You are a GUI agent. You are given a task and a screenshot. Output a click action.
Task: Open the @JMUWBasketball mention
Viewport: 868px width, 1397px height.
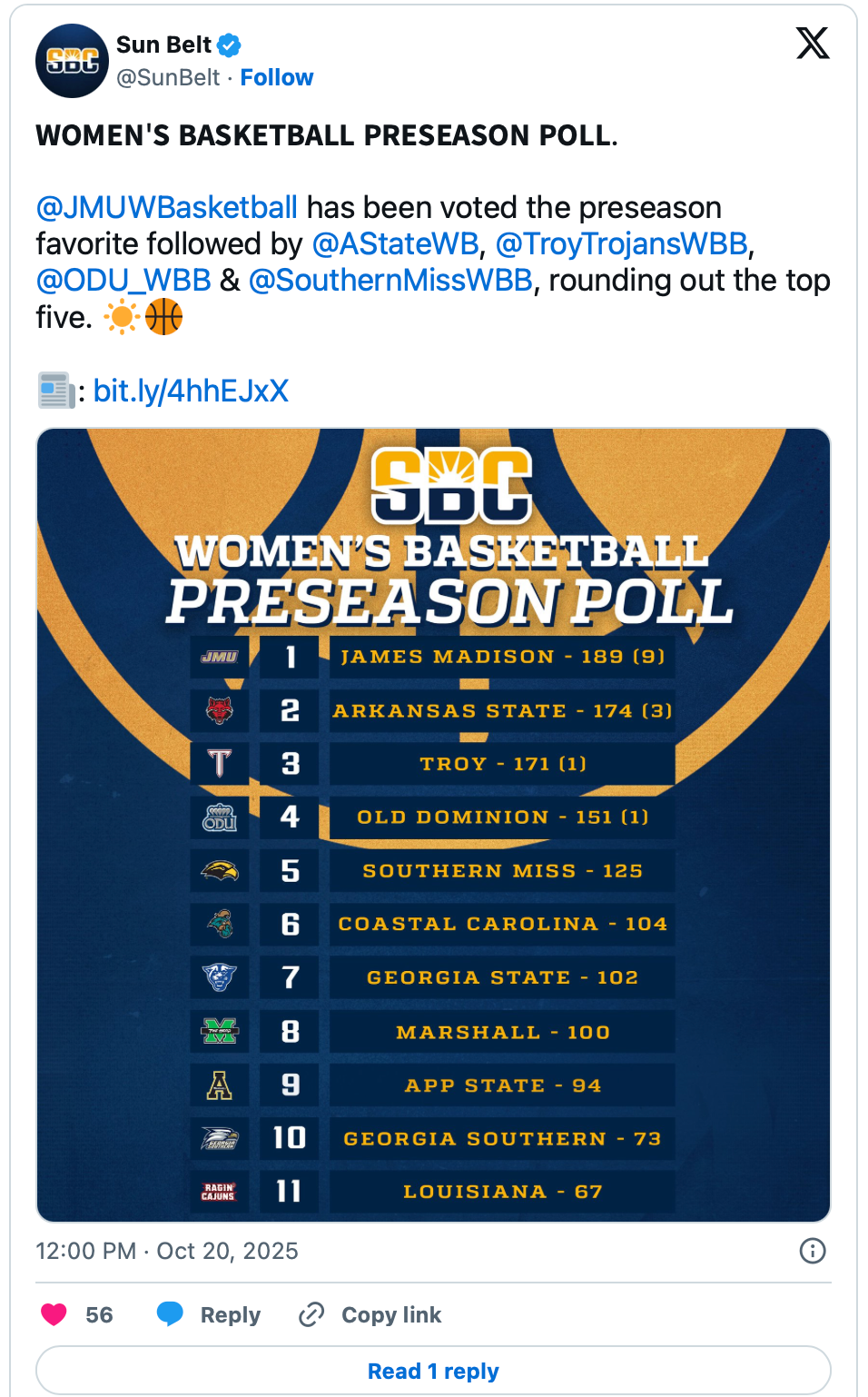click(167, 208)
